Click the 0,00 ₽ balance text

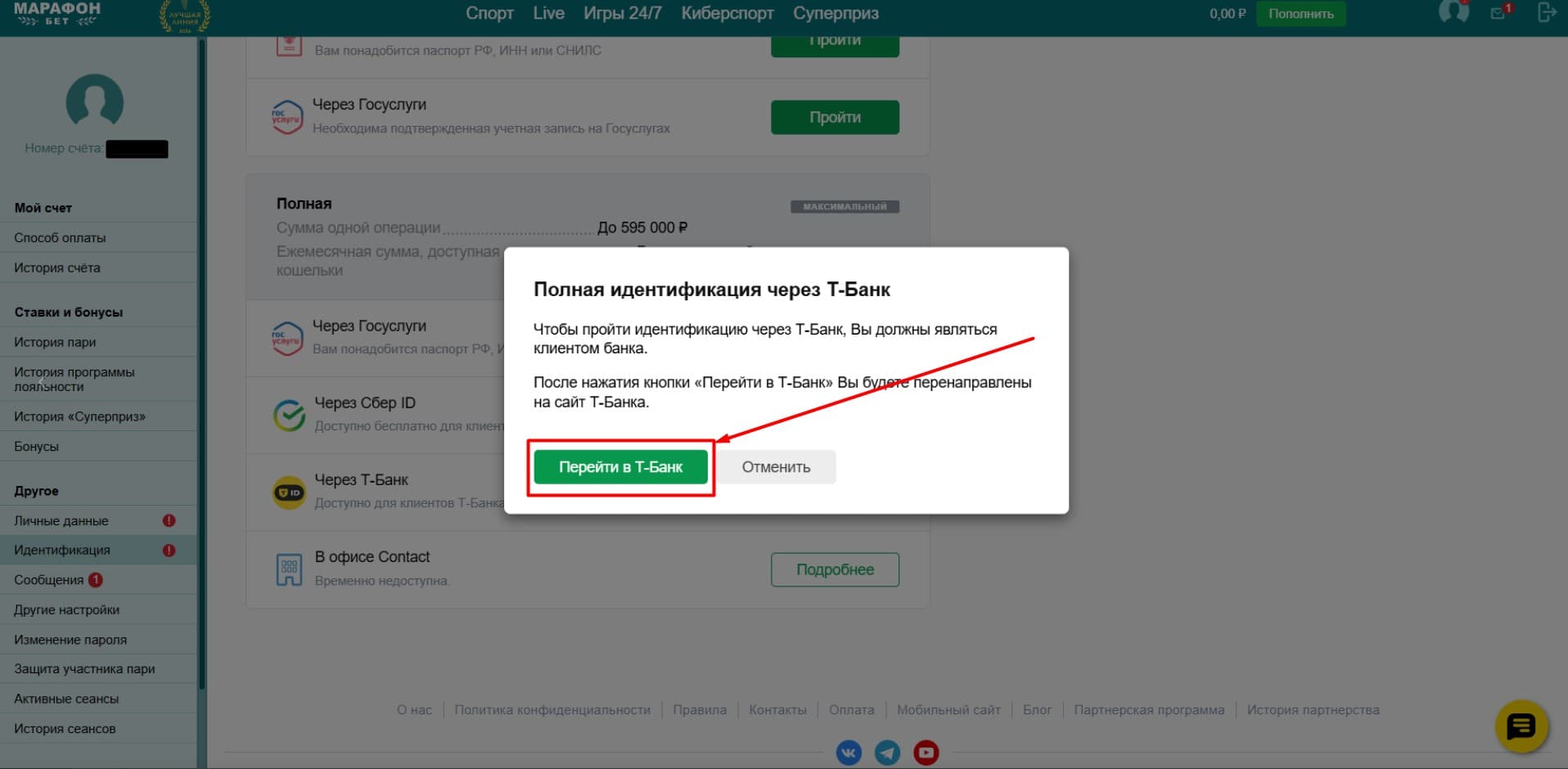1228,13
